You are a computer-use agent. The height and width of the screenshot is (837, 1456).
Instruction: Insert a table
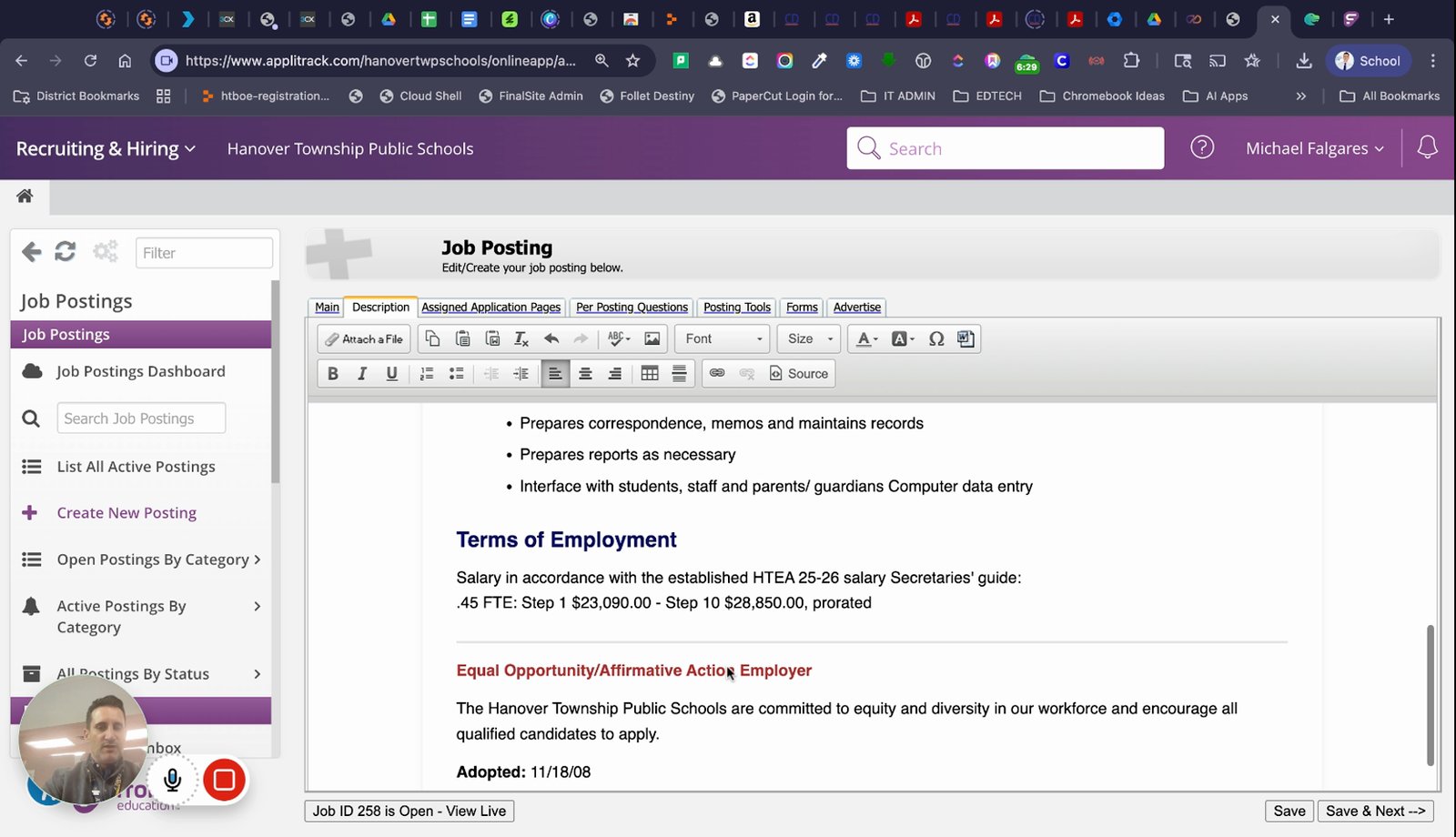(650, 374)
